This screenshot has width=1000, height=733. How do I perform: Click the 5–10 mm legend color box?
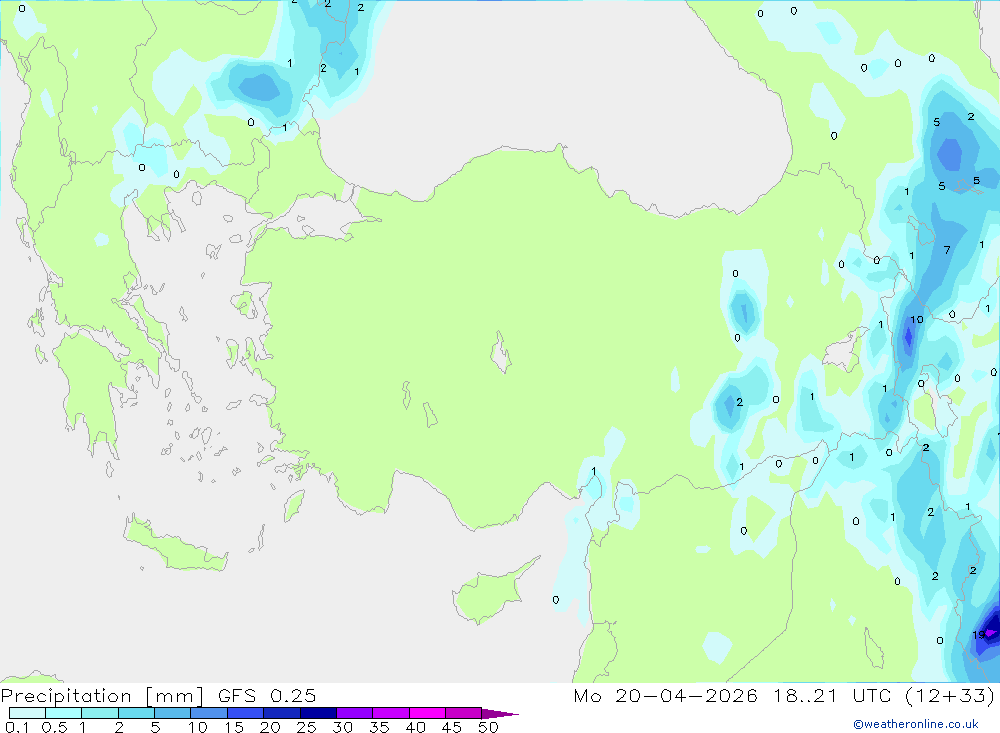click(172, 713)
